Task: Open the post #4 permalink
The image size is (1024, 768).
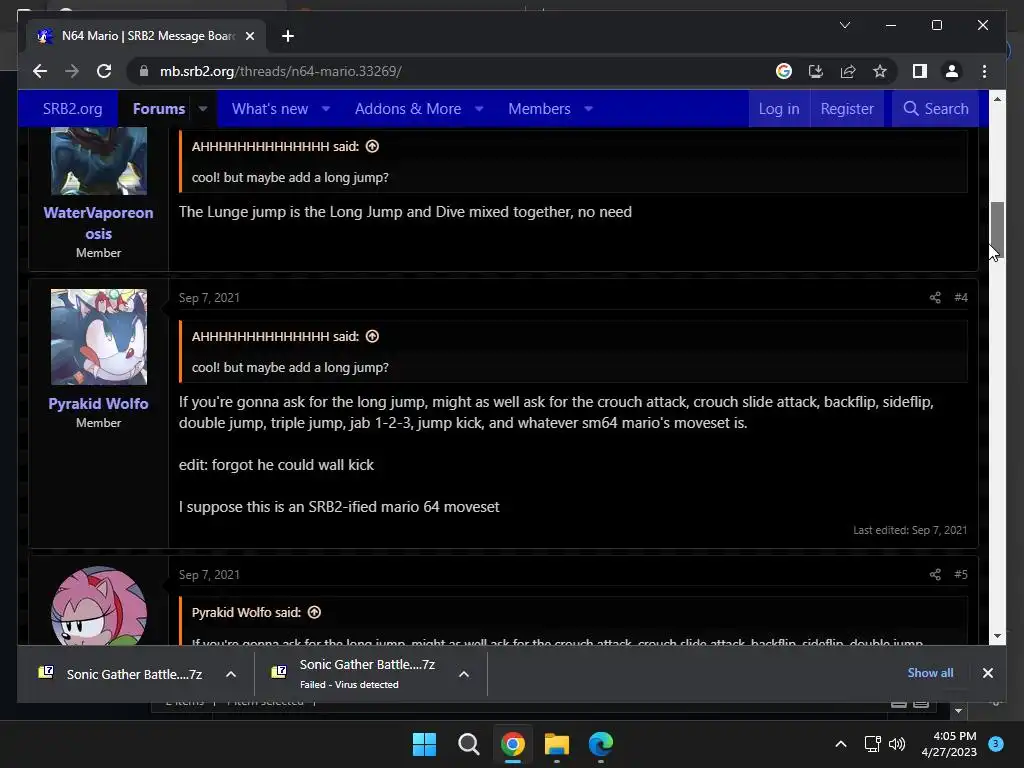Action: coord(961,298)
